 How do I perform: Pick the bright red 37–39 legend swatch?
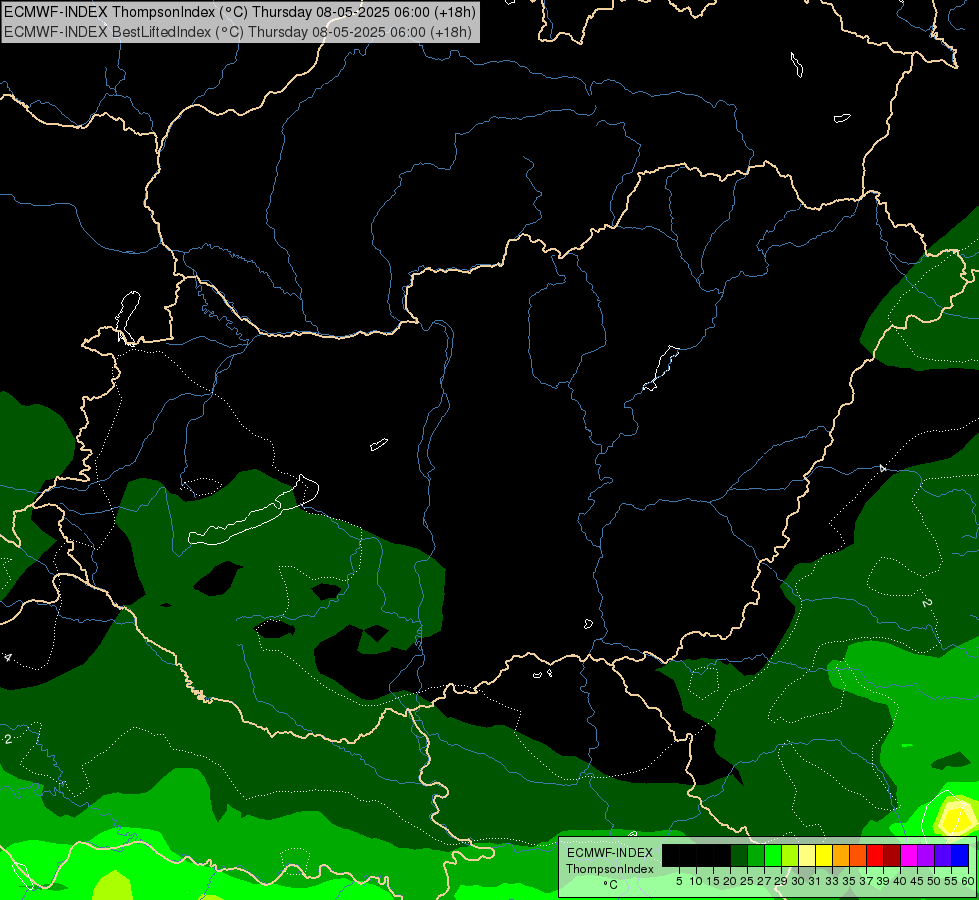[x=875, y=856]
